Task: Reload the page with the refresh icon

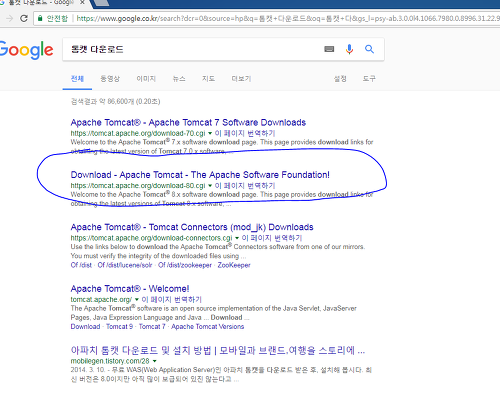Action: [x=24, y=18]
